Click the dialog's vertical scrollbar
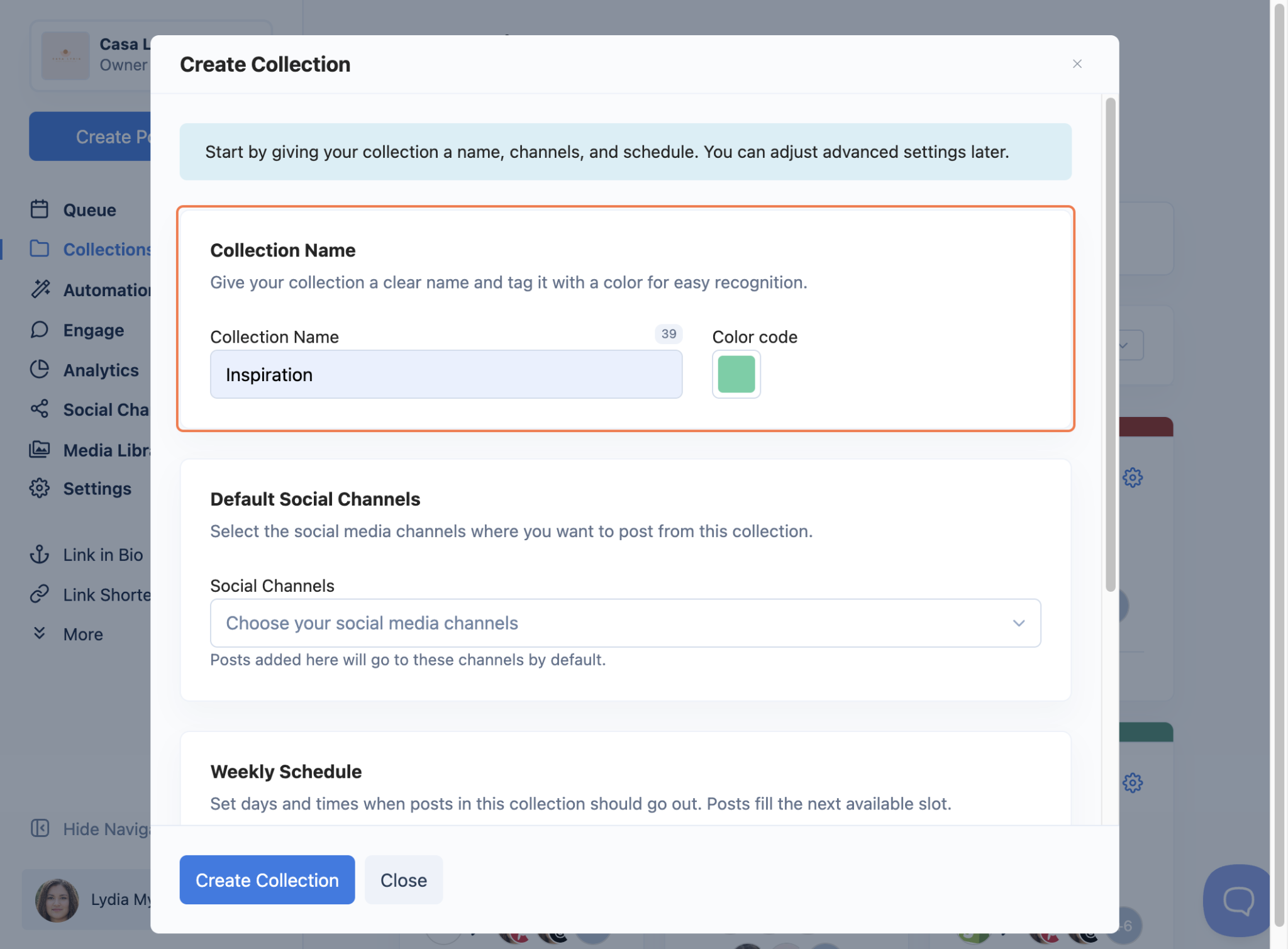The width and height of the screenshot is (1288, 949). 1110,345
